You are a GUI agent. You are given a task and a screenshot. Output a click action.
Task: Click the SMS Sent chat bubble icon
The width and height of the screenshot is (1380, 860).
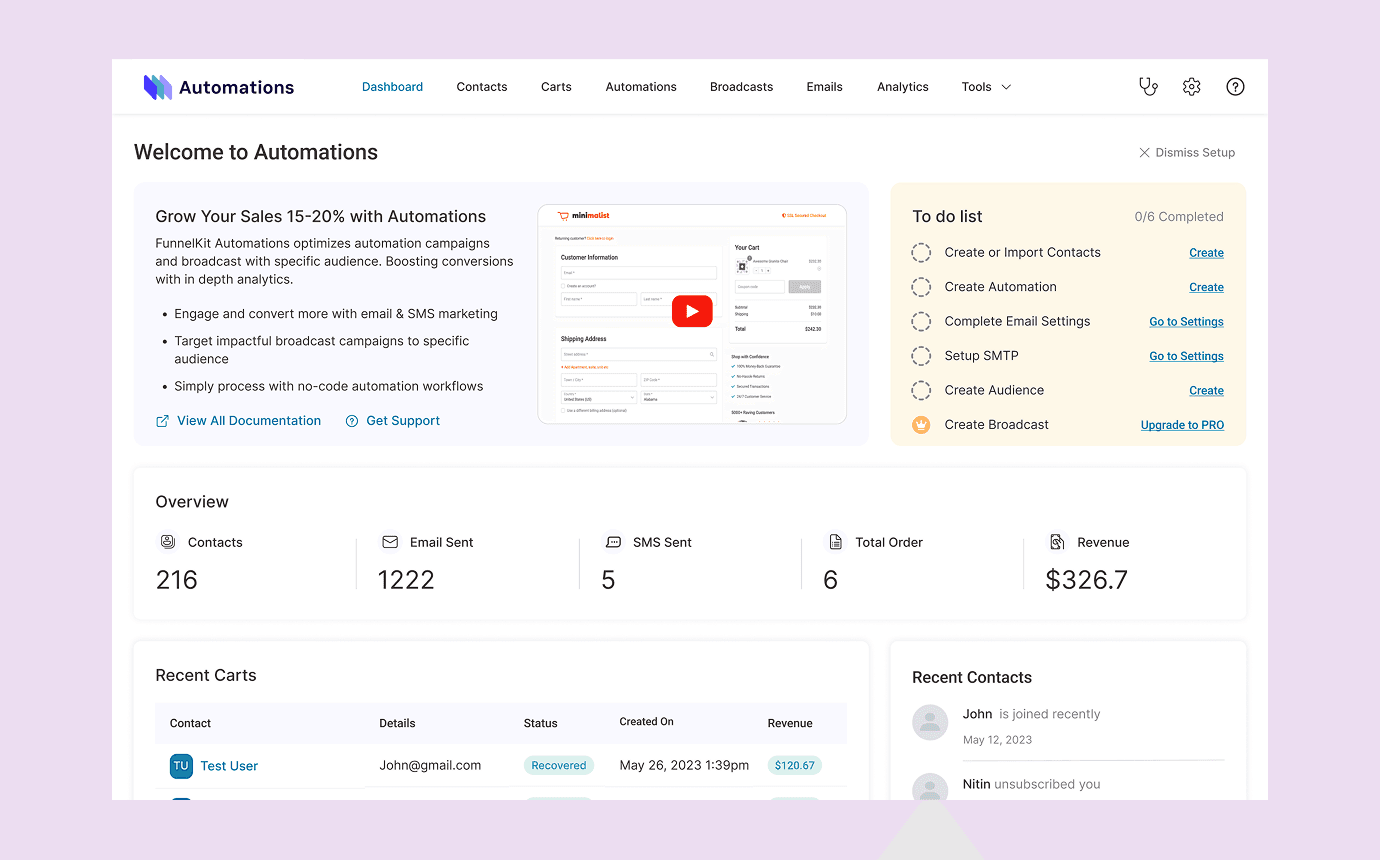pos(613,542)
